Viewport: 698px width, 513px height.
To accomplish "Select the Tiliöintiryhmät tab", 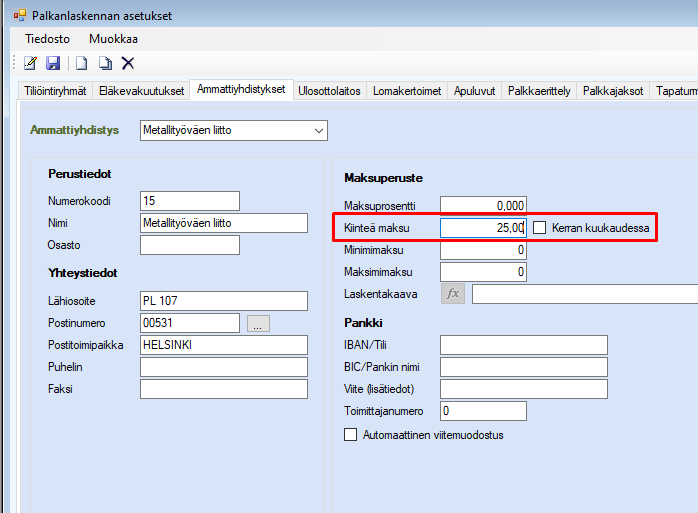I will (55, 91).
